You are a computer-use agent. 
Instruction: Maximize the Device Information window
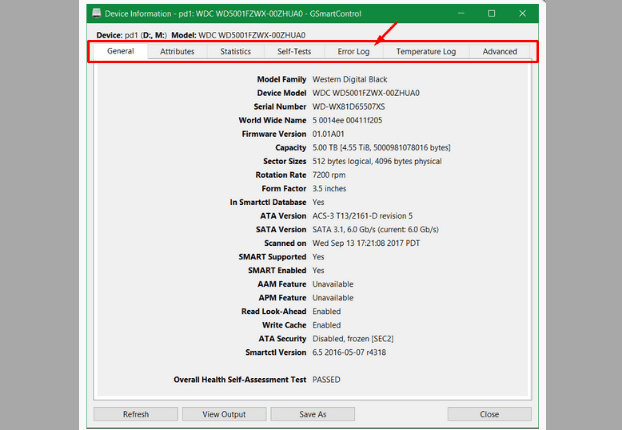[491, 13]
